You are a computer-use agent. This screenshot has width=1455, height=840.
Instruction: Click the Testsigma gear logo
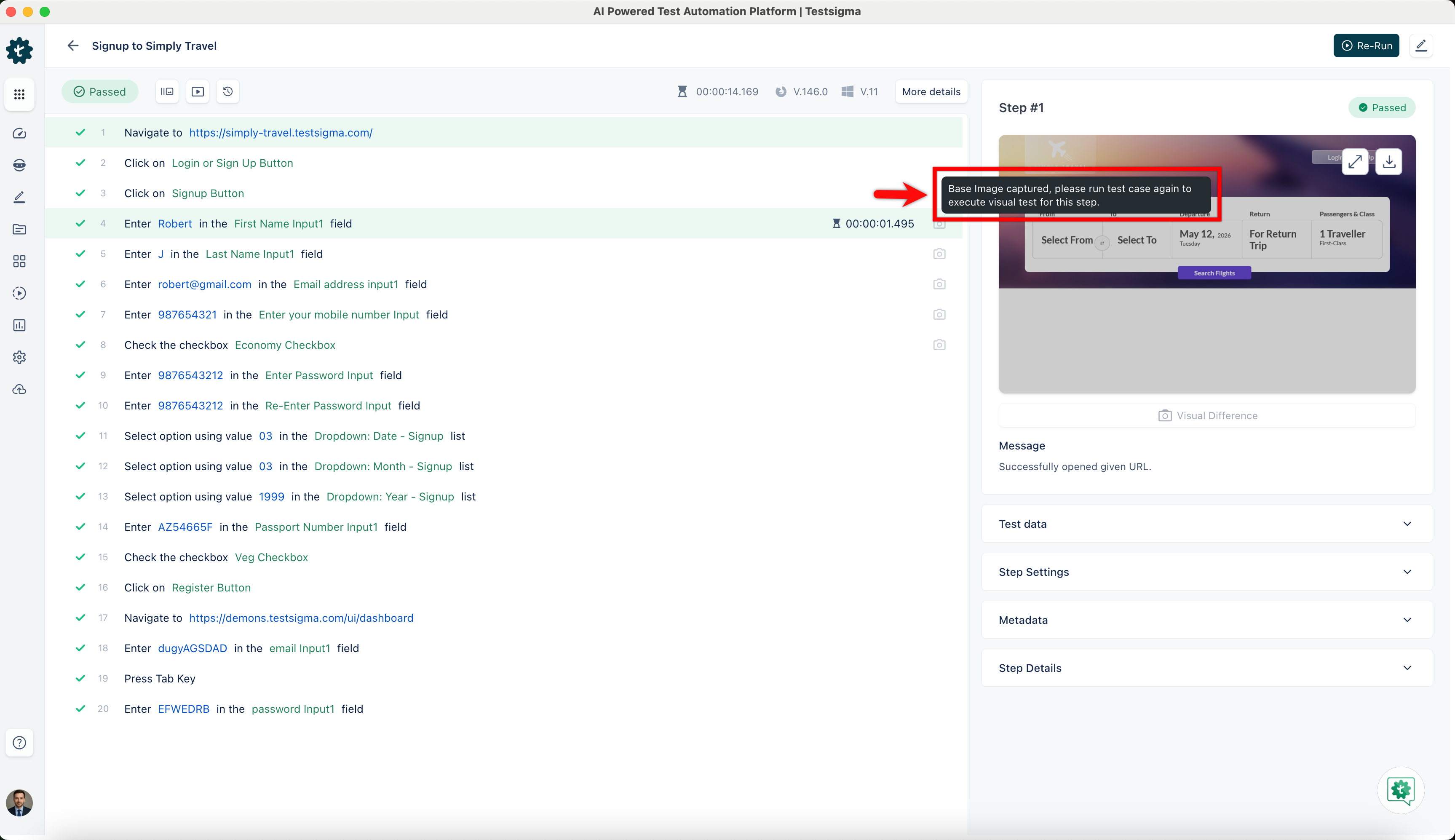[19, 51]
